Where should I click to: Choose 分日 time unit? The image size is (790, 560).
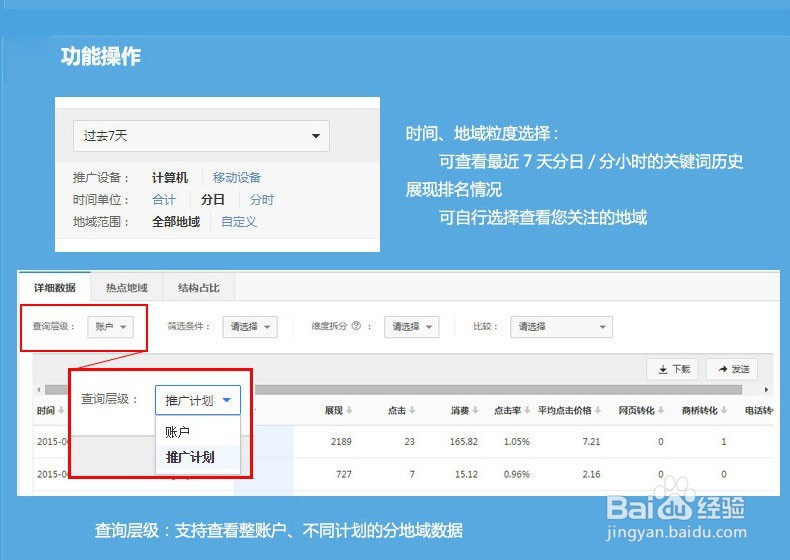click(x=213, y=200)
